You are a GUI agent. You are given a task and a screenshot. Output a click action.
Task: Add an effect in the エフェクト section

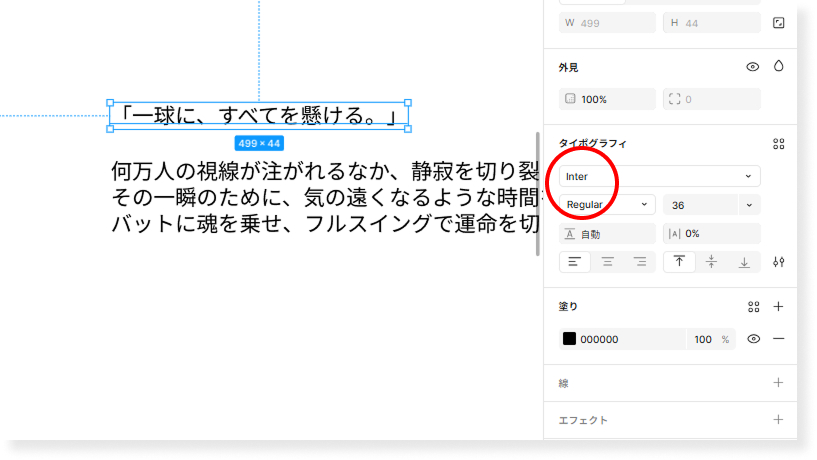778,420
